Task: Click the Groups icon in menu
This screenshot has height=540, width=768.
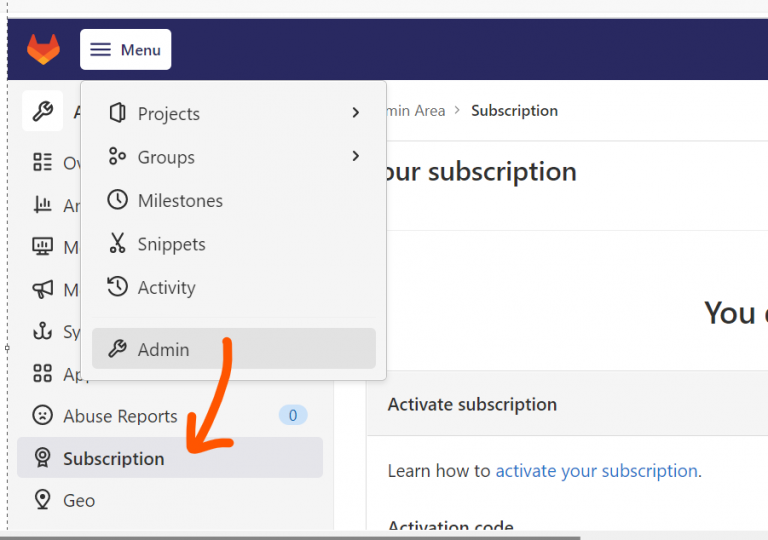Action: click(117, 157)
